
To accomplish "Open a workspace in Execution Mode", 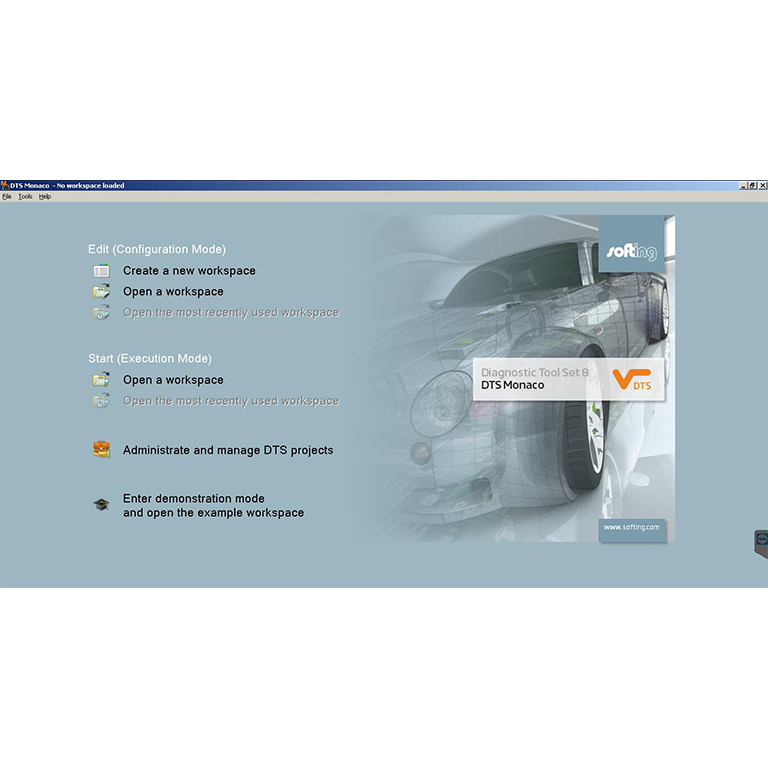I will click(173, 380).
